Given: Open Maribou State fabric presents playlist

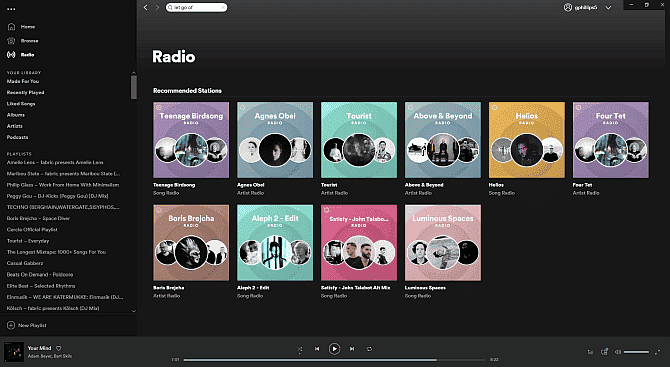Looking at the screenshot, I should click(x=63, y=173).
